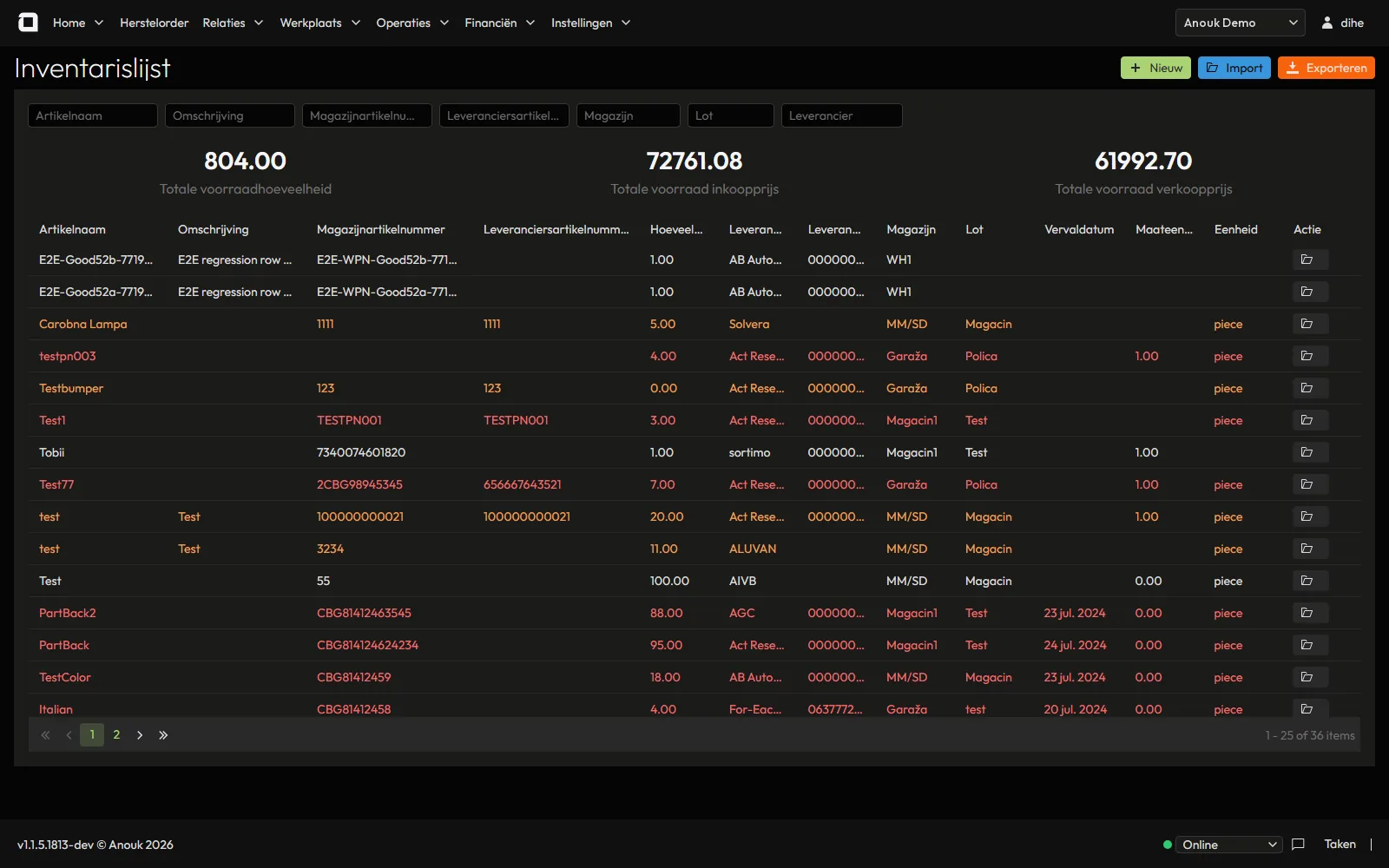Click the action icon for PartBack2
Viewport: 1389px width, 868px height.
click(x=1310, y=613)
